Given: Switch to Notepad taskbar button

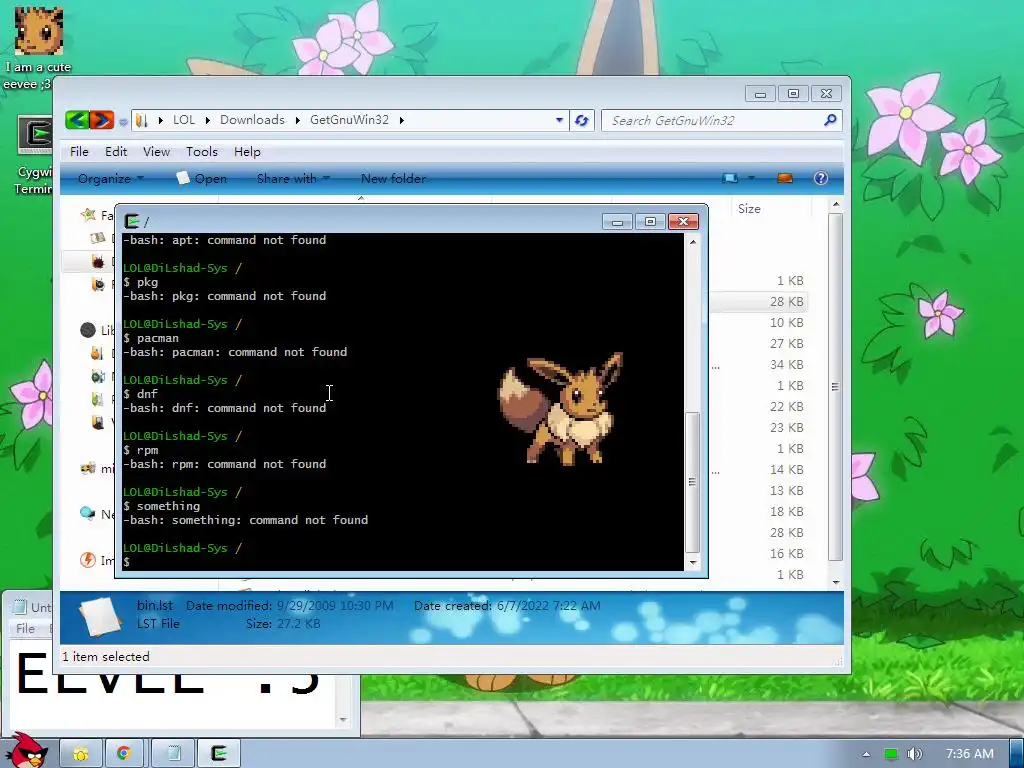Looking at the screenshot, I should [174, 754].
